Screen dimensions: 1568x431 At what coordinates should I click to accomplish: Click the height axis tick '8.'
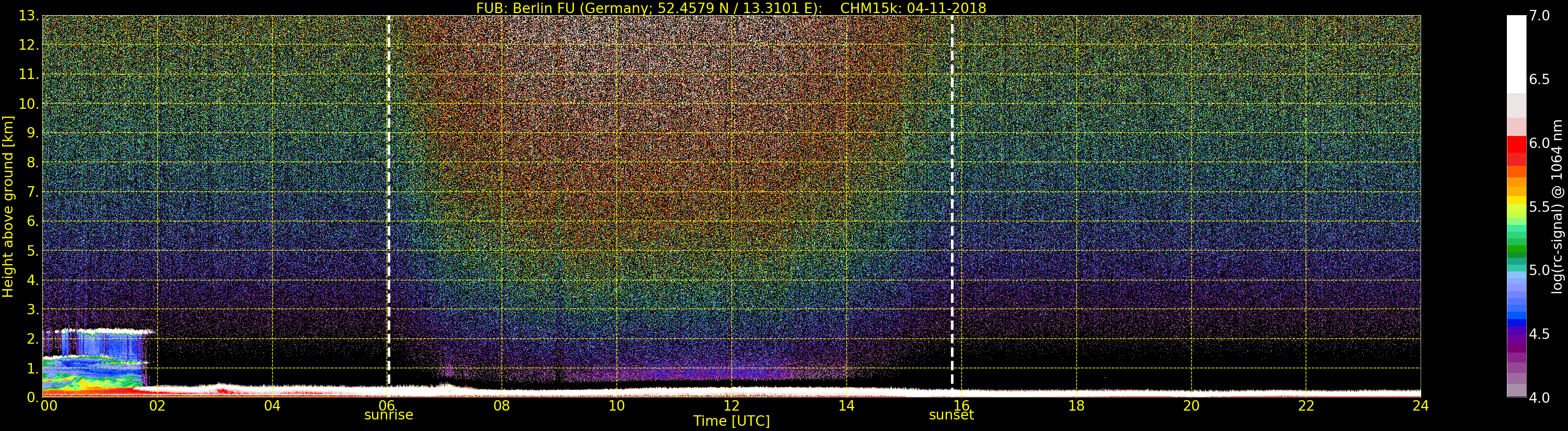[33, 163]
